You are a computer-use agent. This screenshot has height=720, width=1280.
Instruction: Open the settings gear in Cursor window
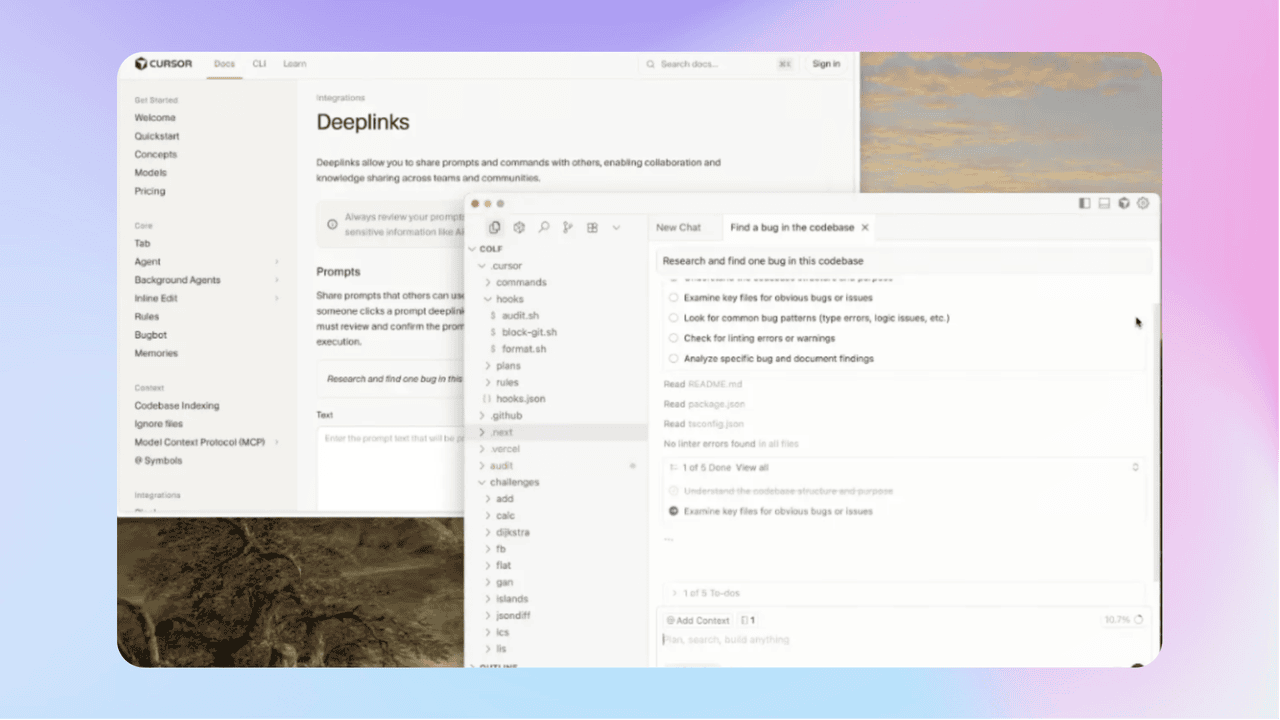point(1143,203)
